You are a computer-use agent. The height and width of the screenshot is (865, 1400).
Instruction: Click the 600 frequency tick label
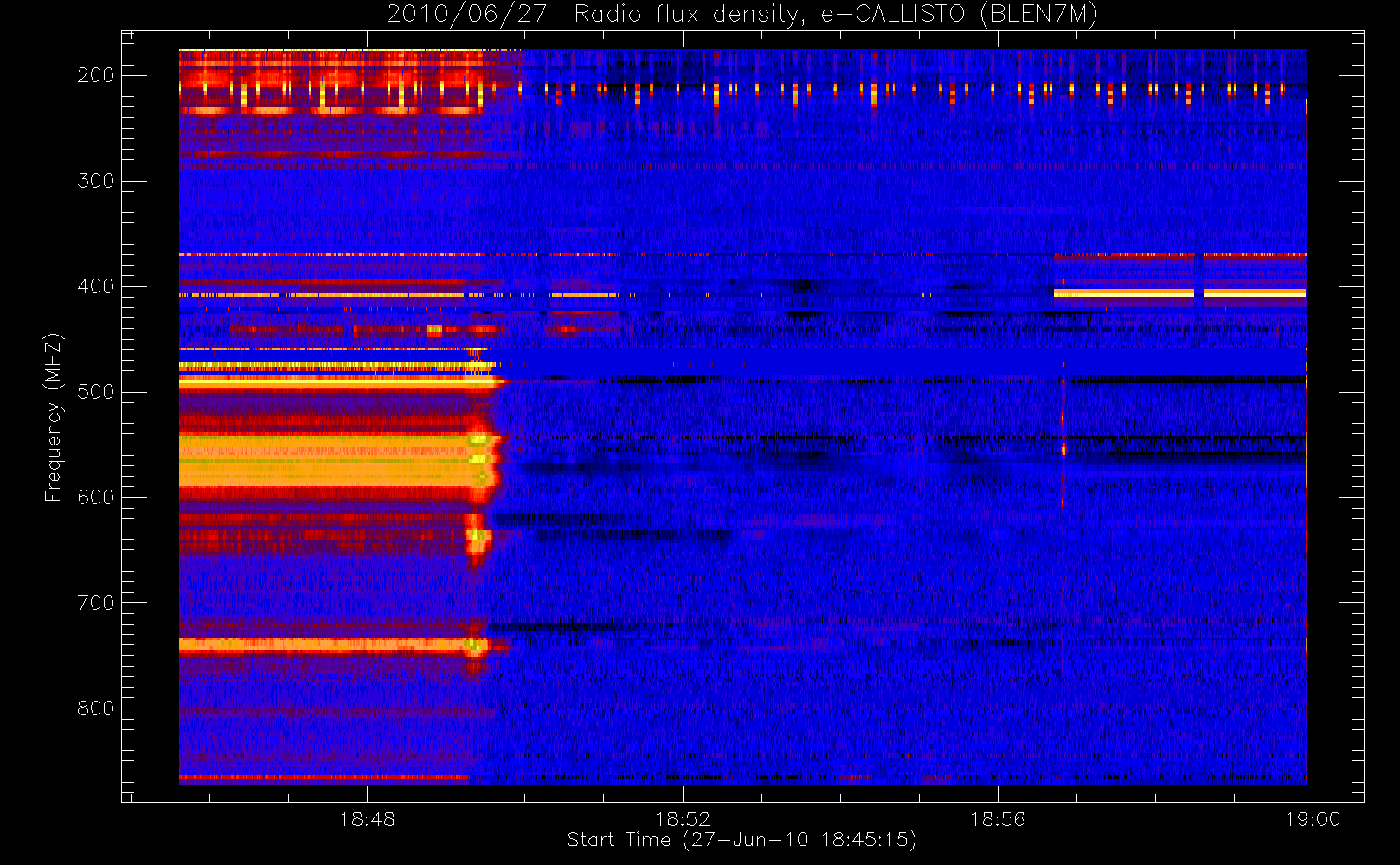point(96,497)
